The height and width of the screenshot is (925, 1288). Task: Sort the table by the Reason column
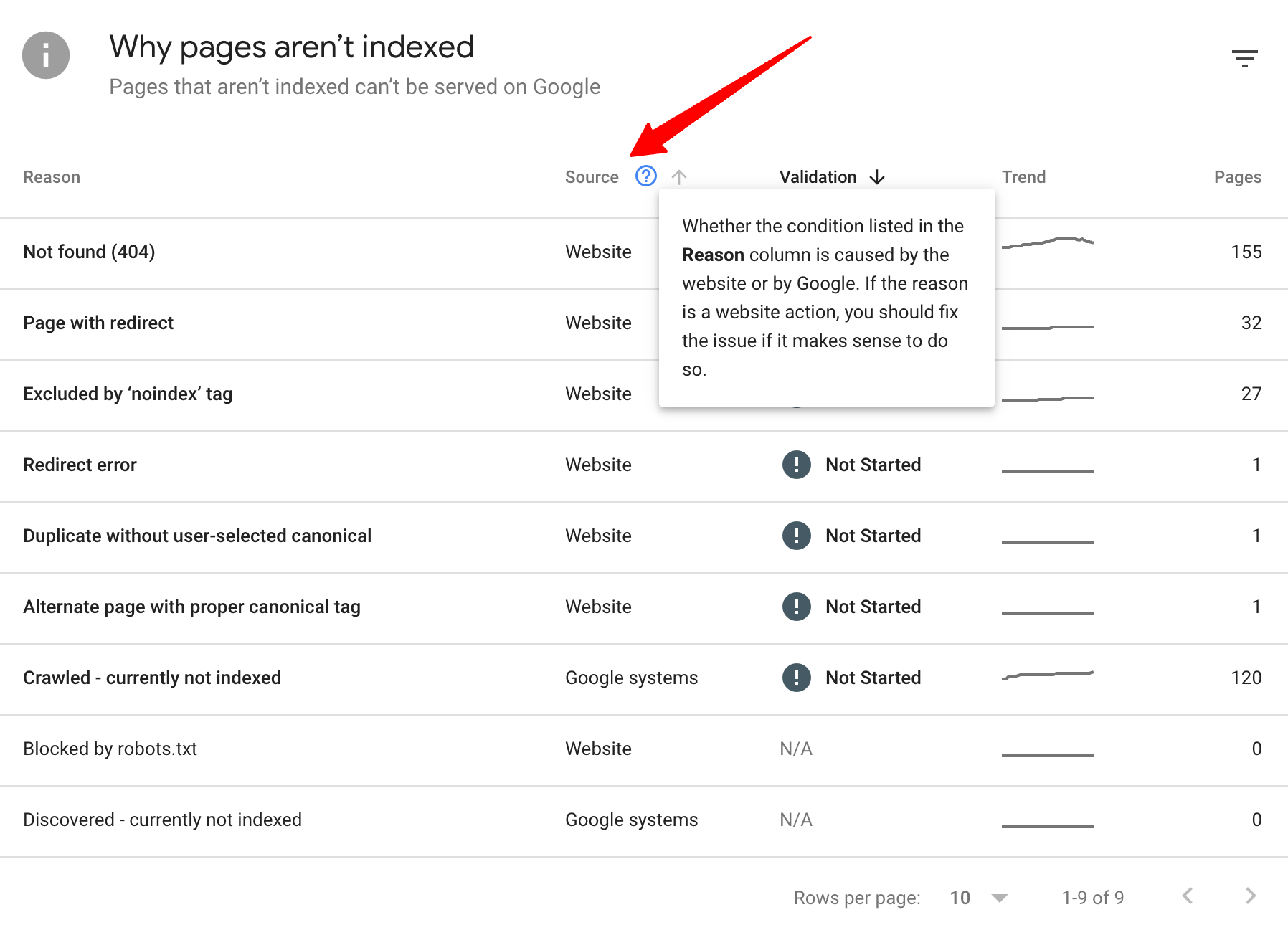(51, 176)
